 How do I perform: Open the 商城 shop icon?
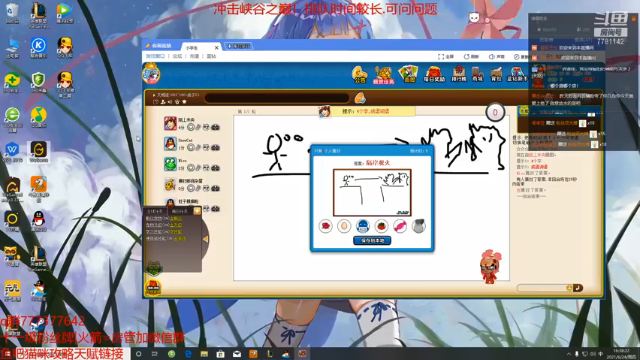[x=477, y=74]
